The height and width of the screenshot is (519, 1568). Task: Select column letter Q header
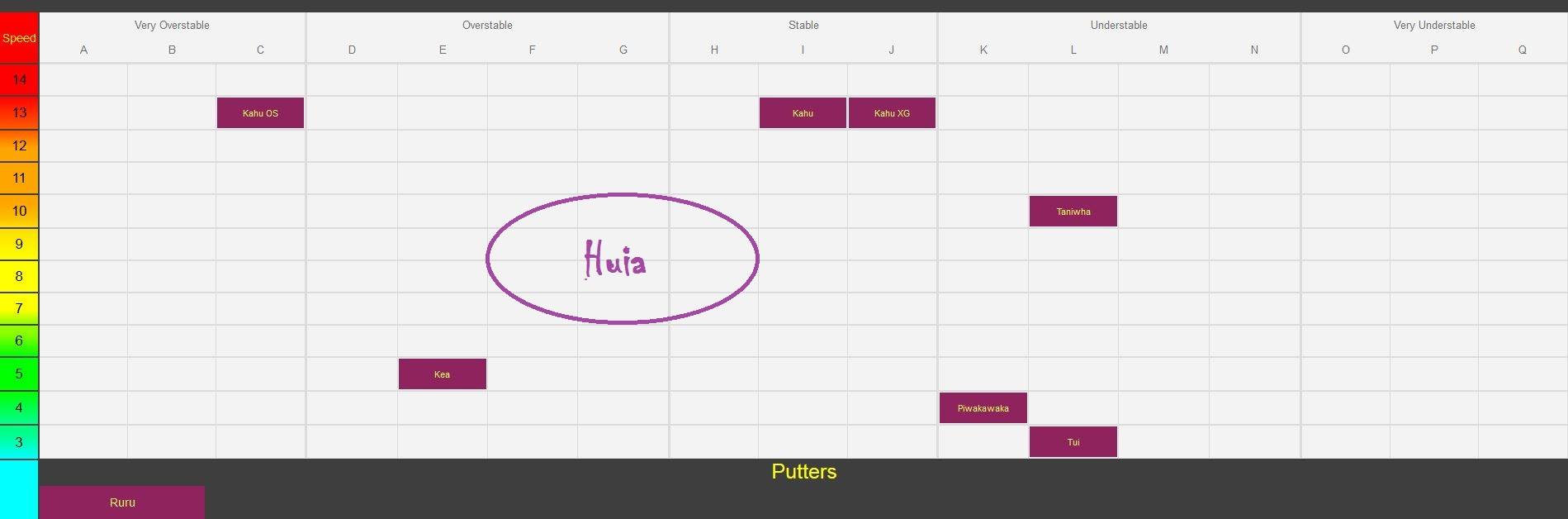tap(1522, 50)
